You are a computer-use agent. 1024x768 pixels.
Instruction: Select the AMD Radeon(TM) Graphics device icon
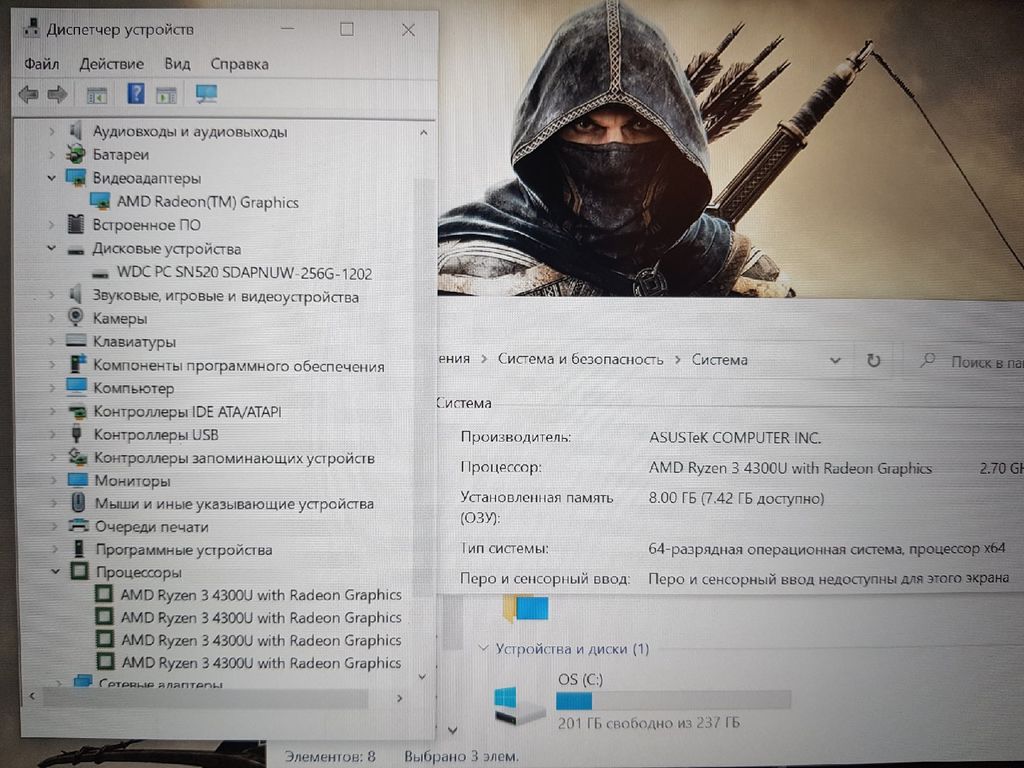click(x=100, y=201)
